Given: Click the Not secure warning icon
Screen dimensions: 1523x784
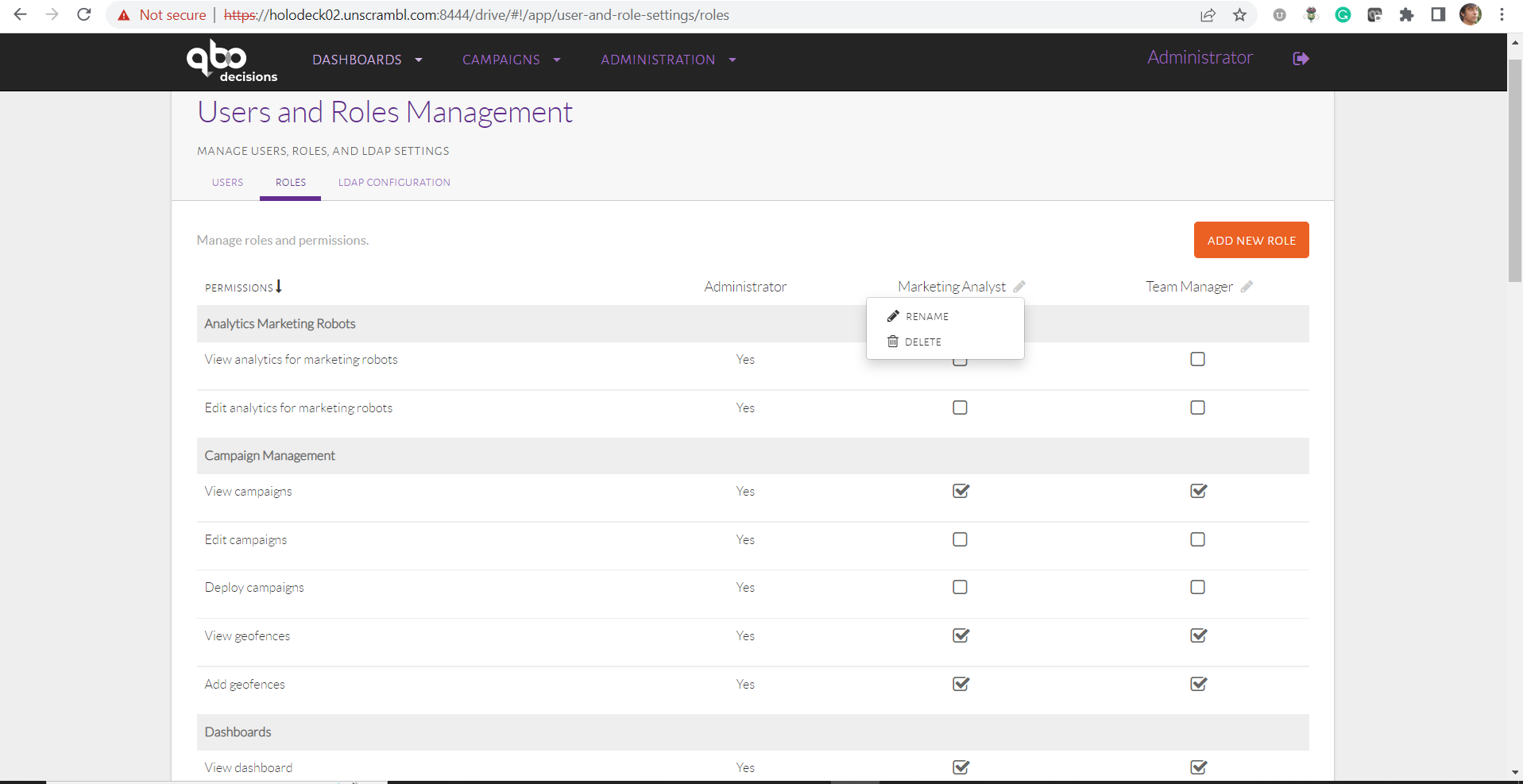Looking at the screenshot, I should 124,15.
